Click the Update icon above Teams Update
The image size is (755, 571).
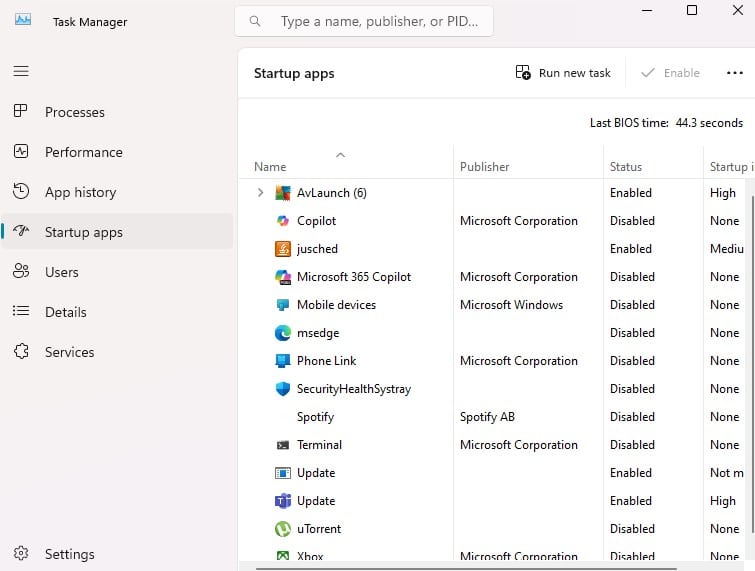click(283, 473)
